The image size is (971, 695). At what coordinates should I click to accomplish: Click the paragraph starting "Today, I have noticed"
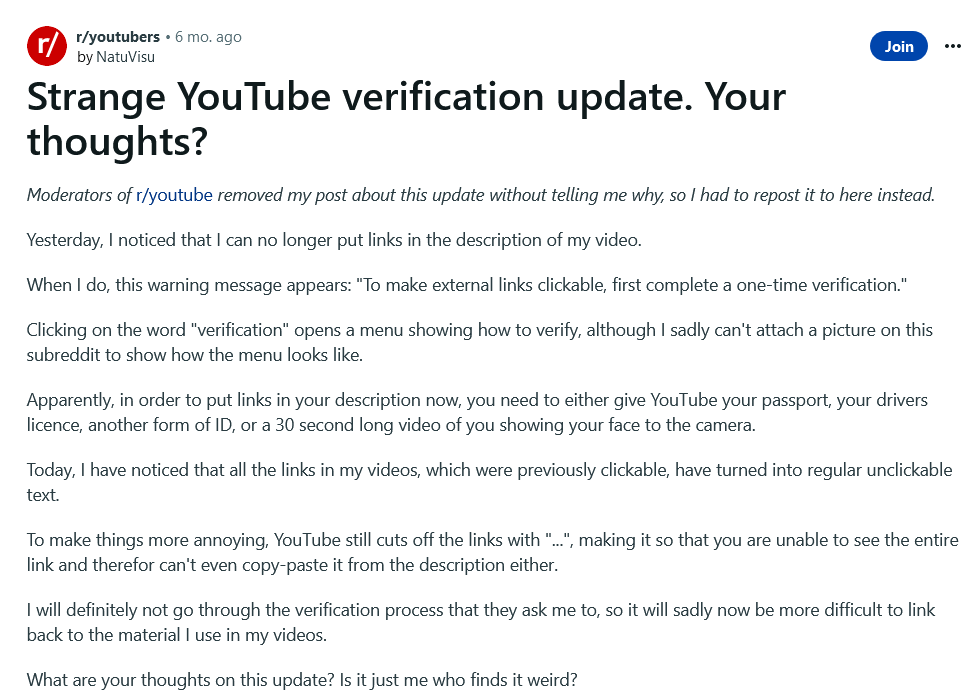click(489, 483)
